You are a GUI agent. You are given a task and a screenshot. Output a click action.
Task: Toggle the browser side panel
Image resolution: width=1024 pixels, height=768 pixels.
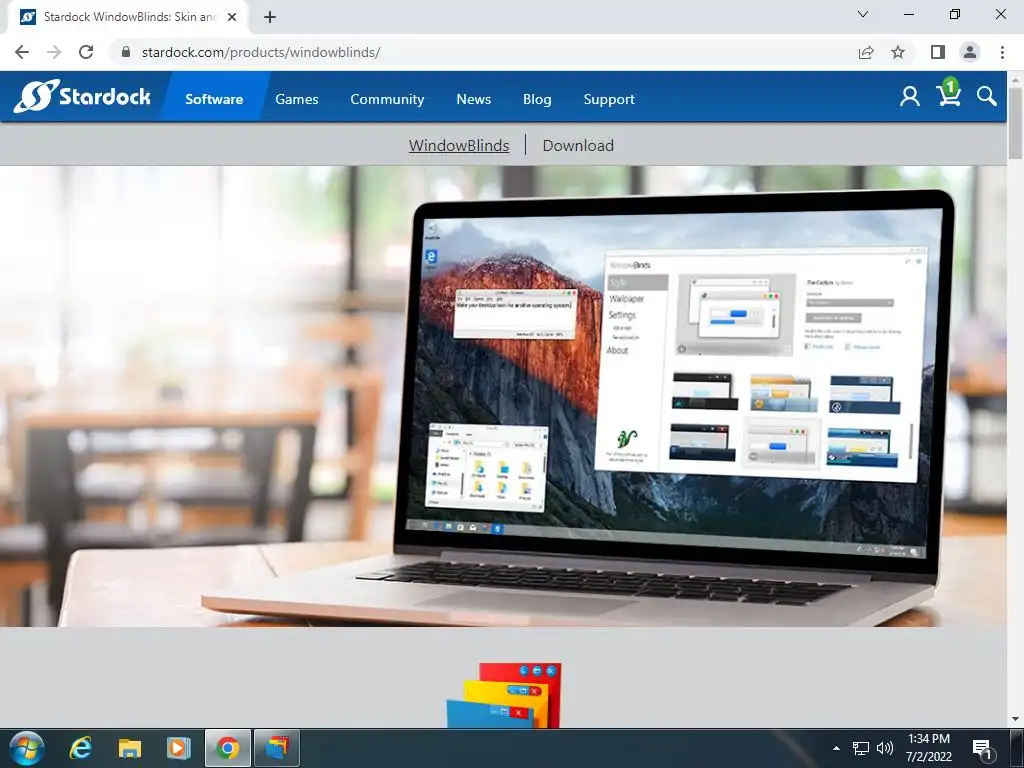(x=938, y=52)
